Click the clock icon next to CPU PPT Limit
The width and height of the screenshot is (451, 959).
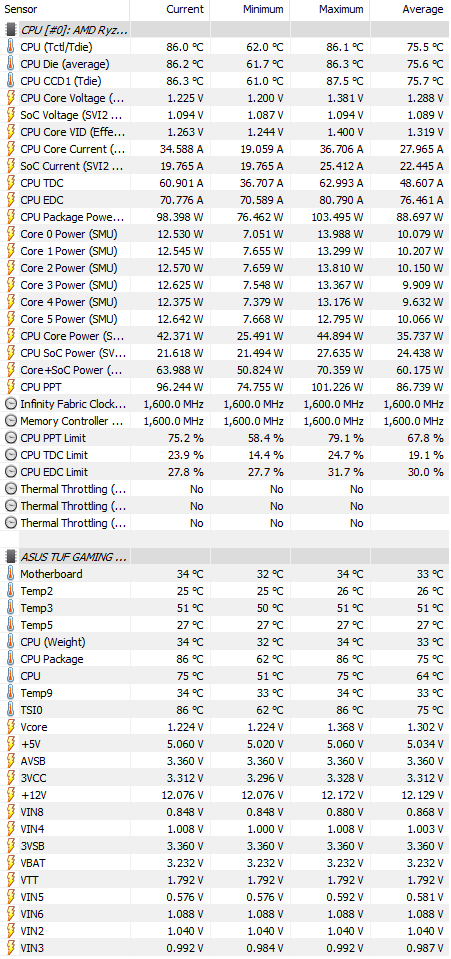10,438
